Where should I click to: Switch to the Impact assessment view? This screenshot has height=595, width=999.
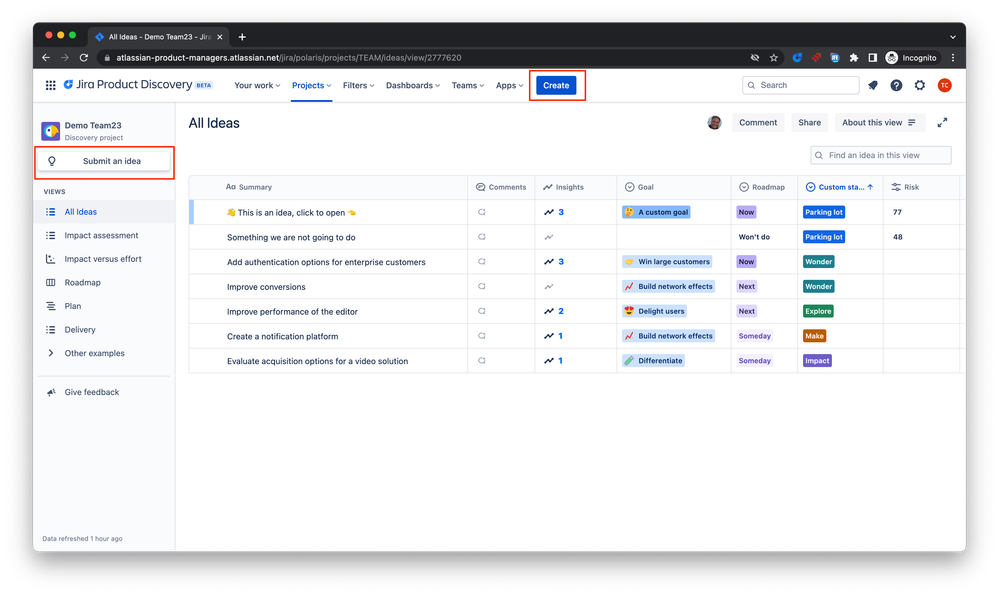104,236
